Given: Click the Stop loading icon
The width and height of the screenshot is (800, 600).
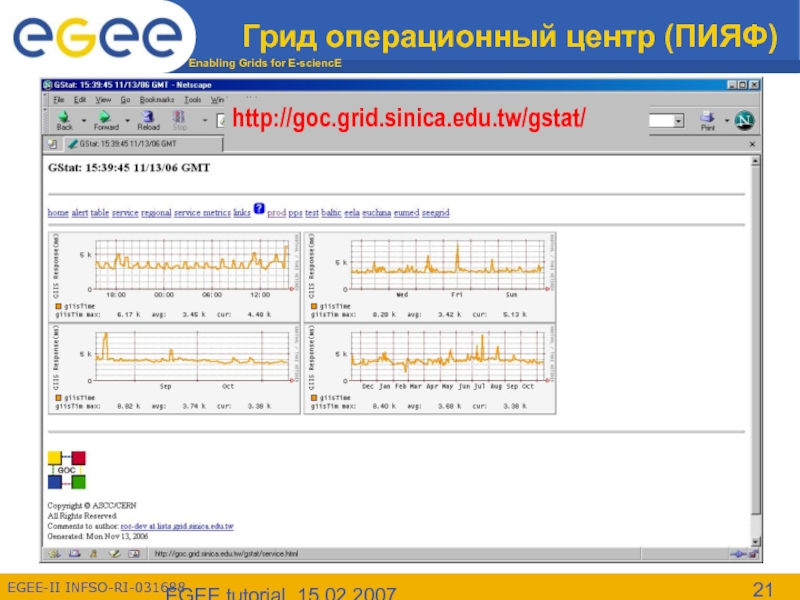Looking at the screenshot, I should tap(179, 117).
